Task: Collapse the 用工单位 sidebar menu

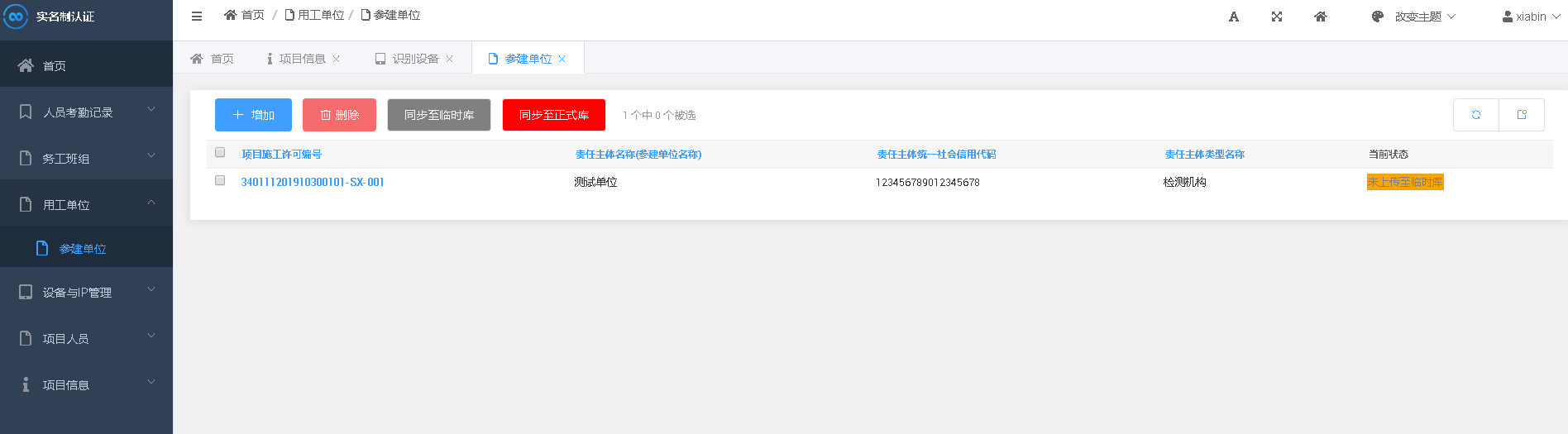Action: [86, 204]
